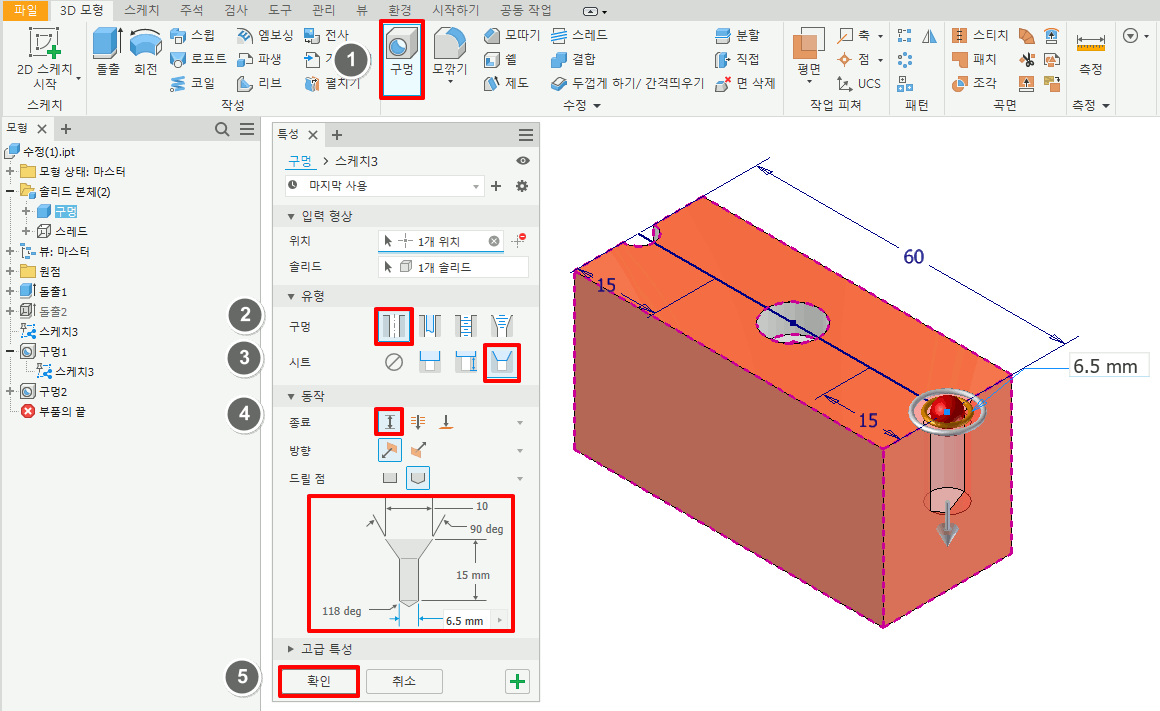Viewport: 1160px width, 711px height.
Task: Toggle the properties panel visibility eye icon
Action: (x=523, y=161)
